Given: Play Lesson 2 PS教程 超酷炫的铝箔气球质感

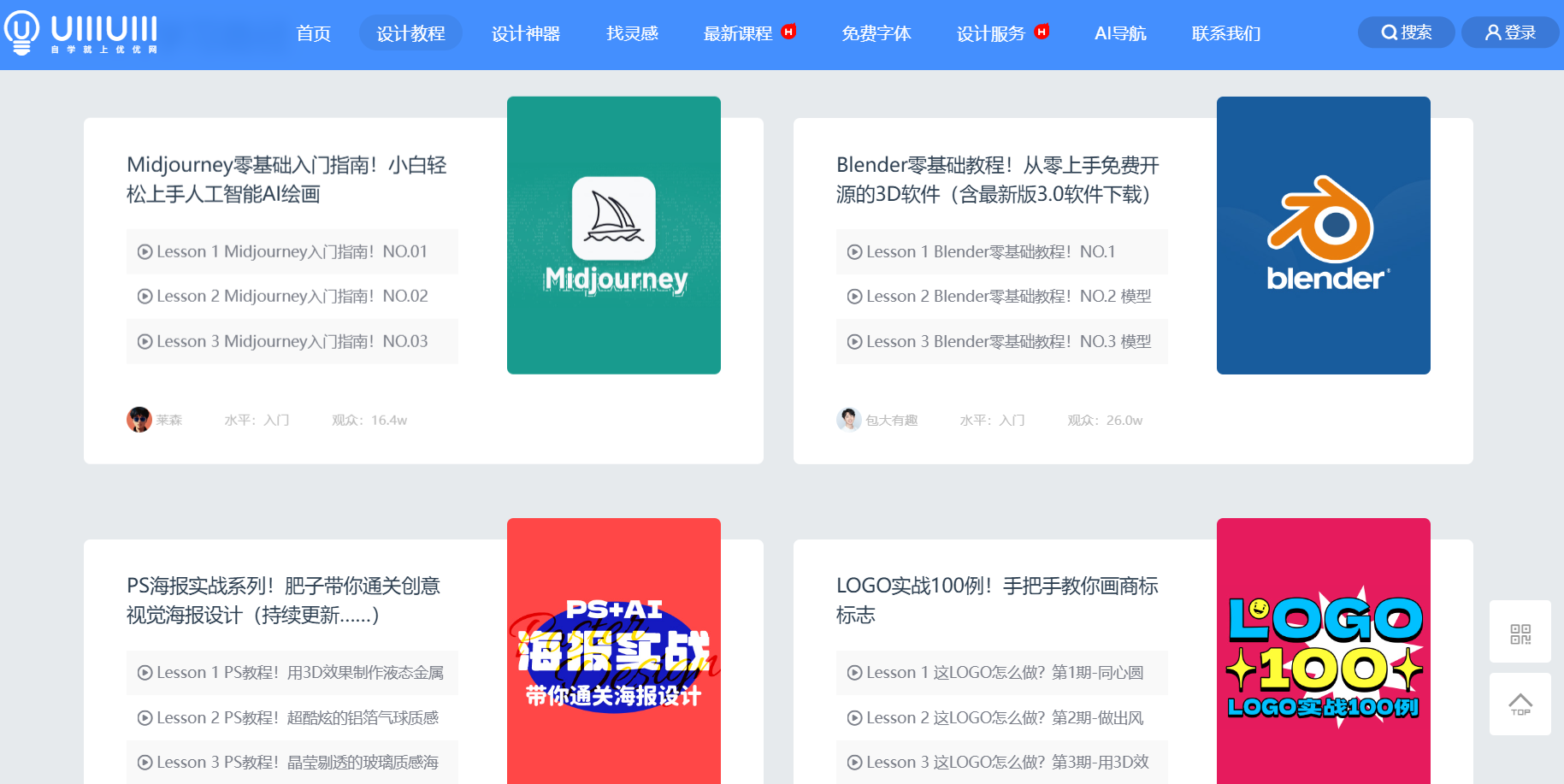Looking at the screenshot, I should 292,717.
